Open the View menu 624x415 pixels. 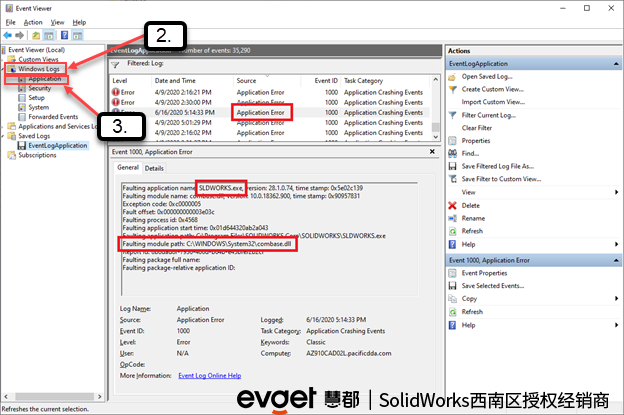pos(57,22)
